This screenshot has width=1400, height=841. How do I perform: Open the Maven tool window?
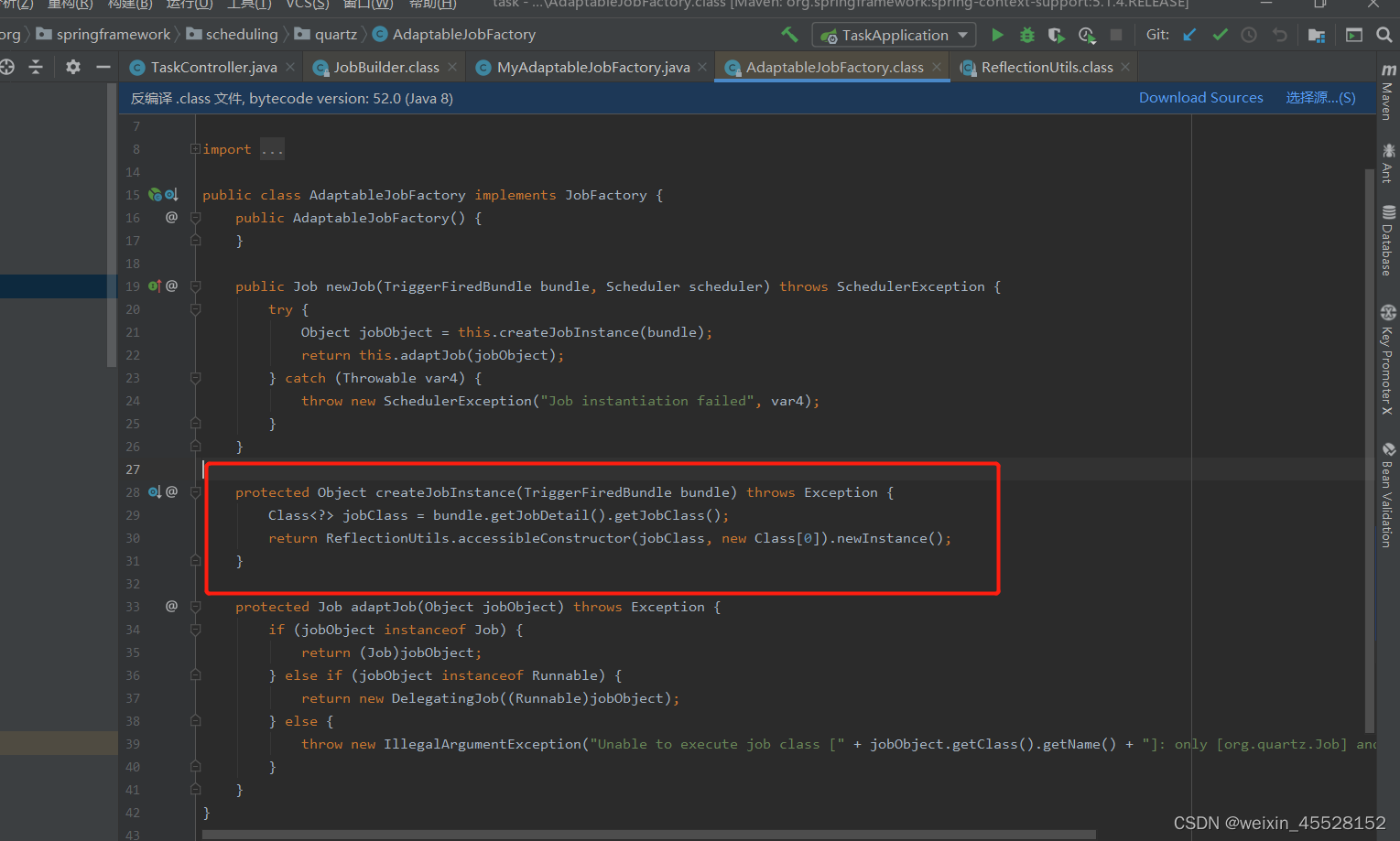[x=1388, y=92]
